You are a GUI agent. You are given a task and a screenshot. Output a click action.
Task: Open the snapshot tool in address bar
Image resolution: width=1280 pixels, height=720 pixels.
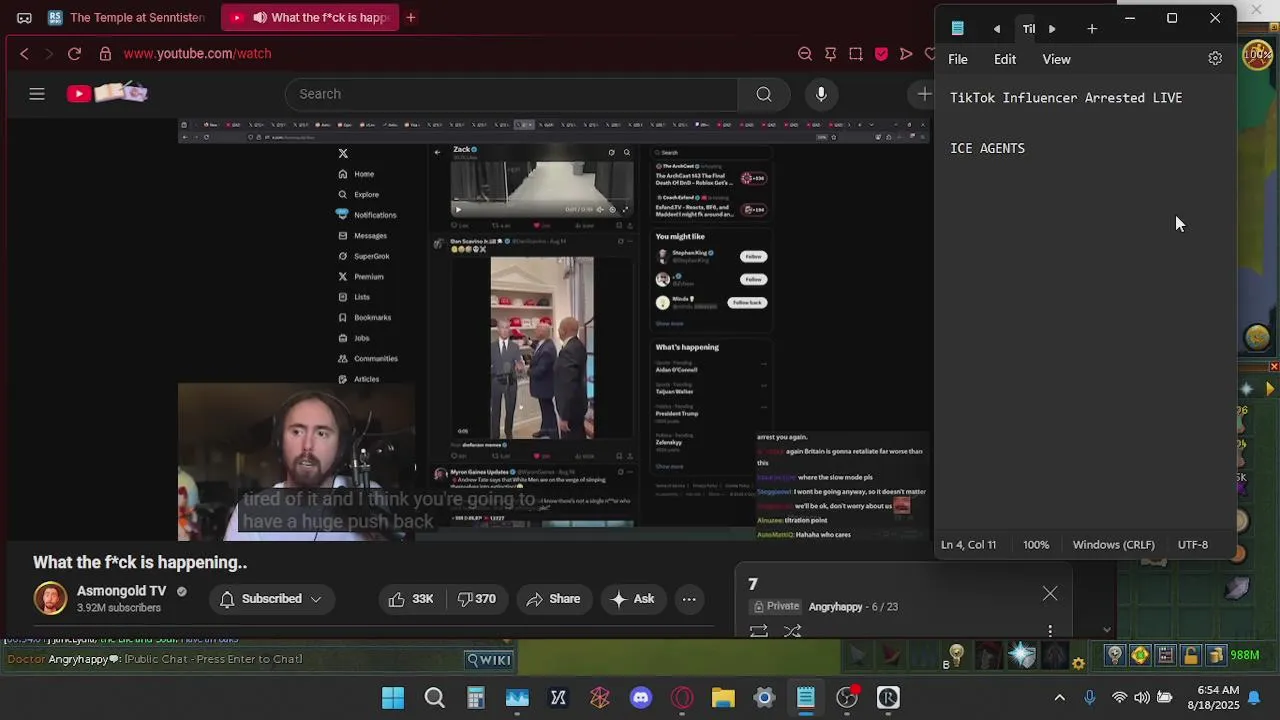(856, 54)
